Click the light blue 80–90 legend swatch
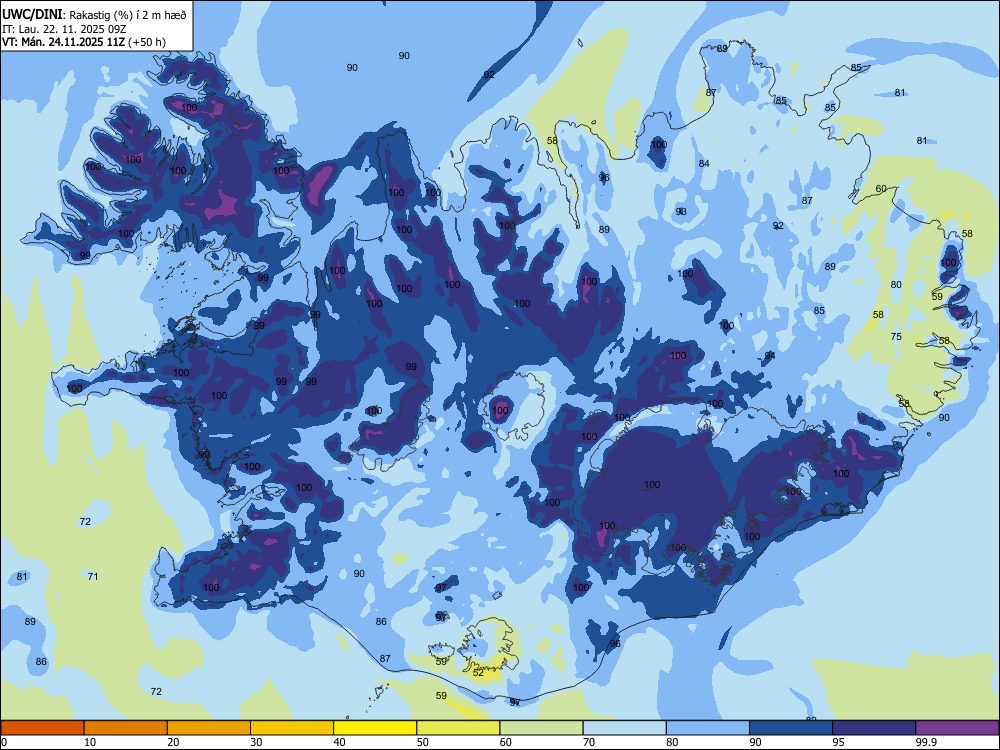Viewport: 1000px width, 750px height. coord(708,728)
